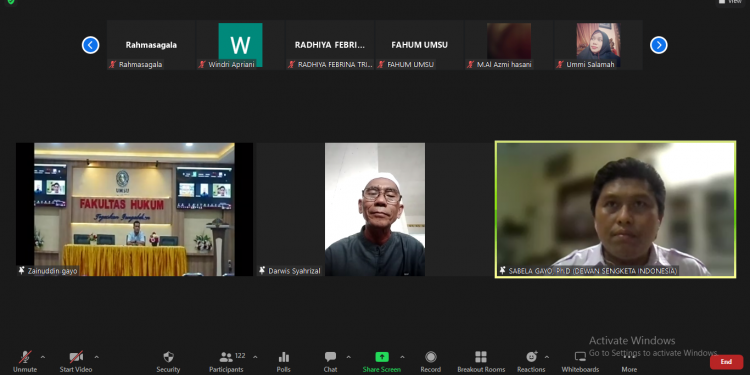Select Ummi Salamah video tile
Viewport: 750px width, 375px height.
click(x=598, y=45)
